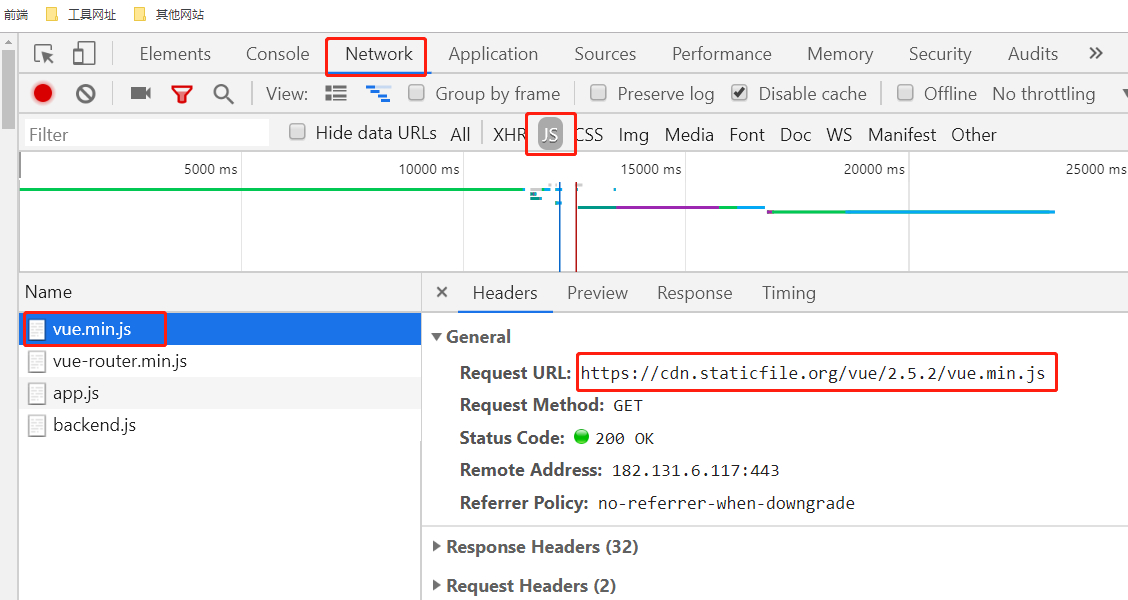This screenshot has width=1128, height=600.
Task: Show overview with the waterfall view icon
Action: pyautogui.click(x=378, y=94)
